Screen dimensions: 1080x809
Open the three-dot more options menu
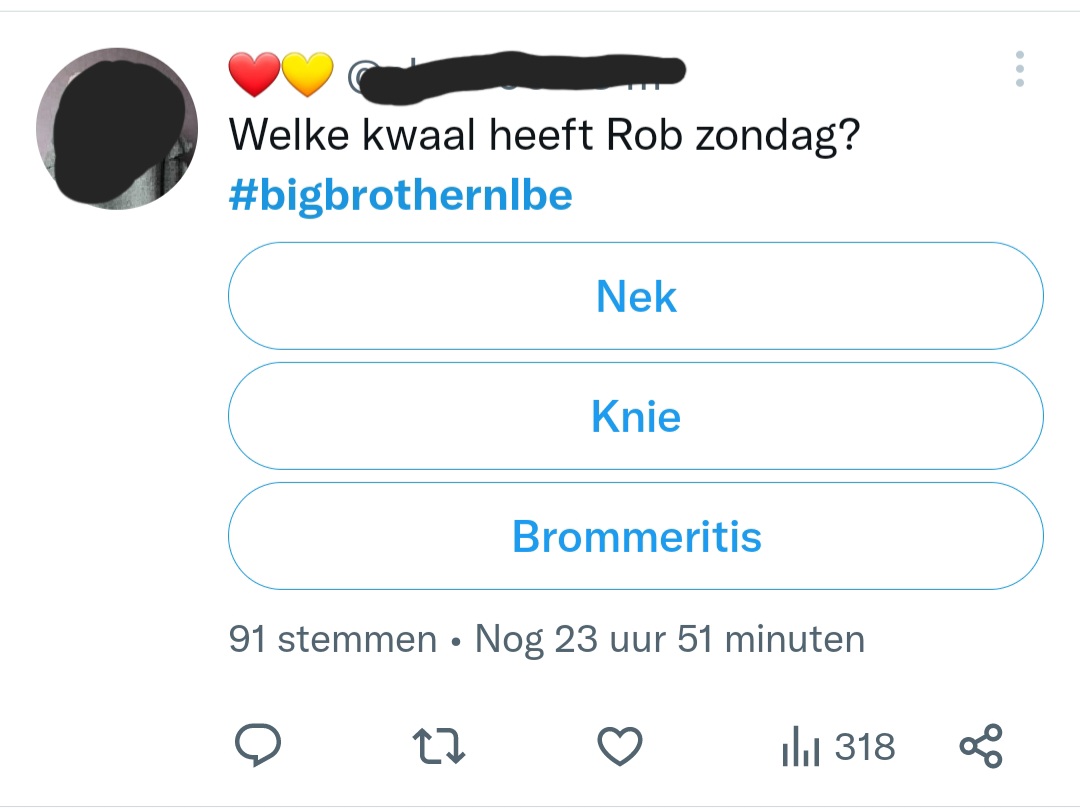1020,69
